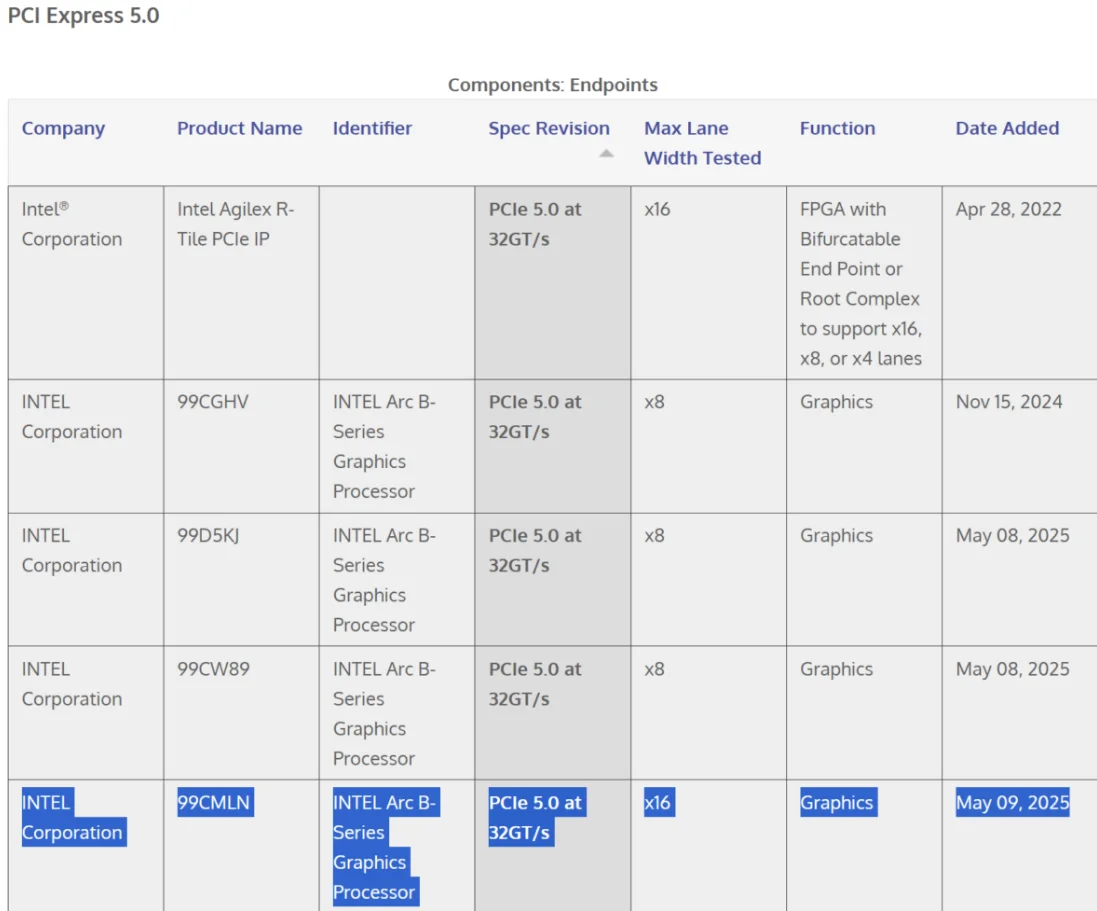Click Graphics function in 99D5KJ row
Image resolution: width=1097 pixels, height=911 pixels.
click(836, 535)
